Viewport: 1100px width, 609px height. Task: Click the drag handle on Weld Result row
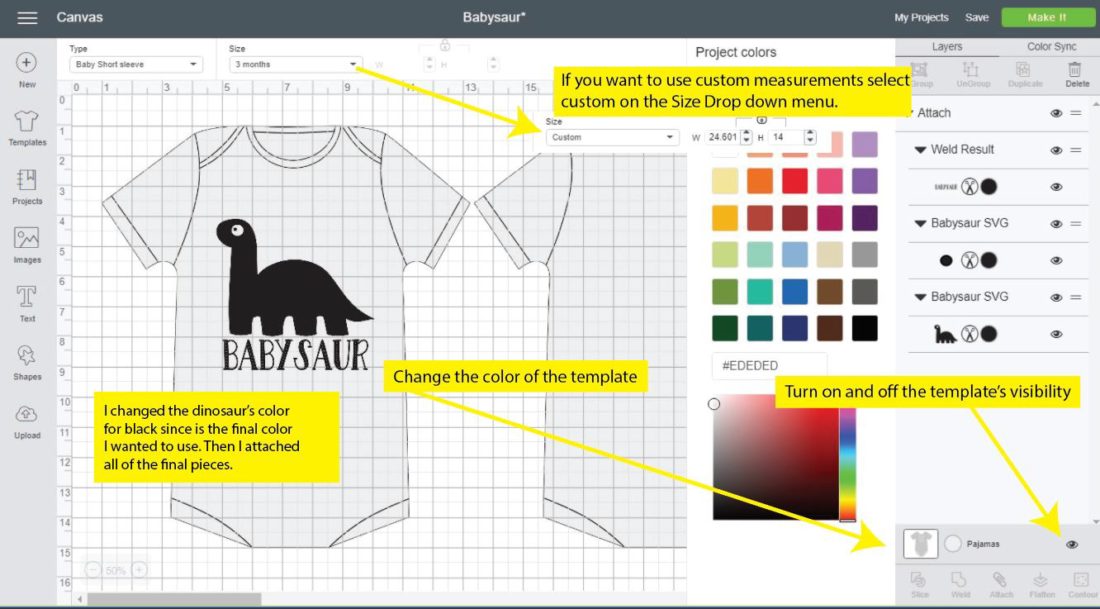1076,149
